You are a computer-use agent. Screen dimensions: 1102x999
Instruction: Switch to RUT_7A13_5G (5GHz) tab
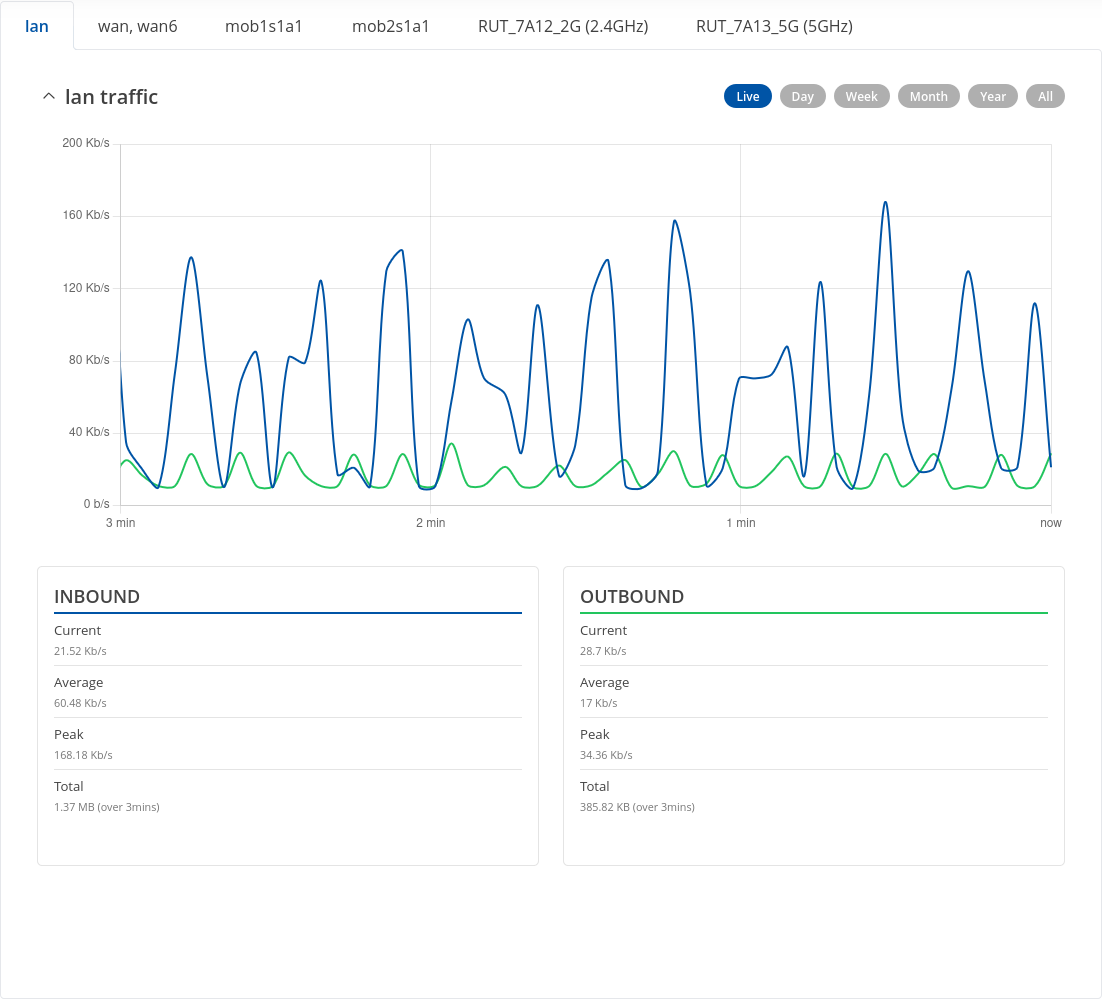pyautogui.click(x=774, y=26)
